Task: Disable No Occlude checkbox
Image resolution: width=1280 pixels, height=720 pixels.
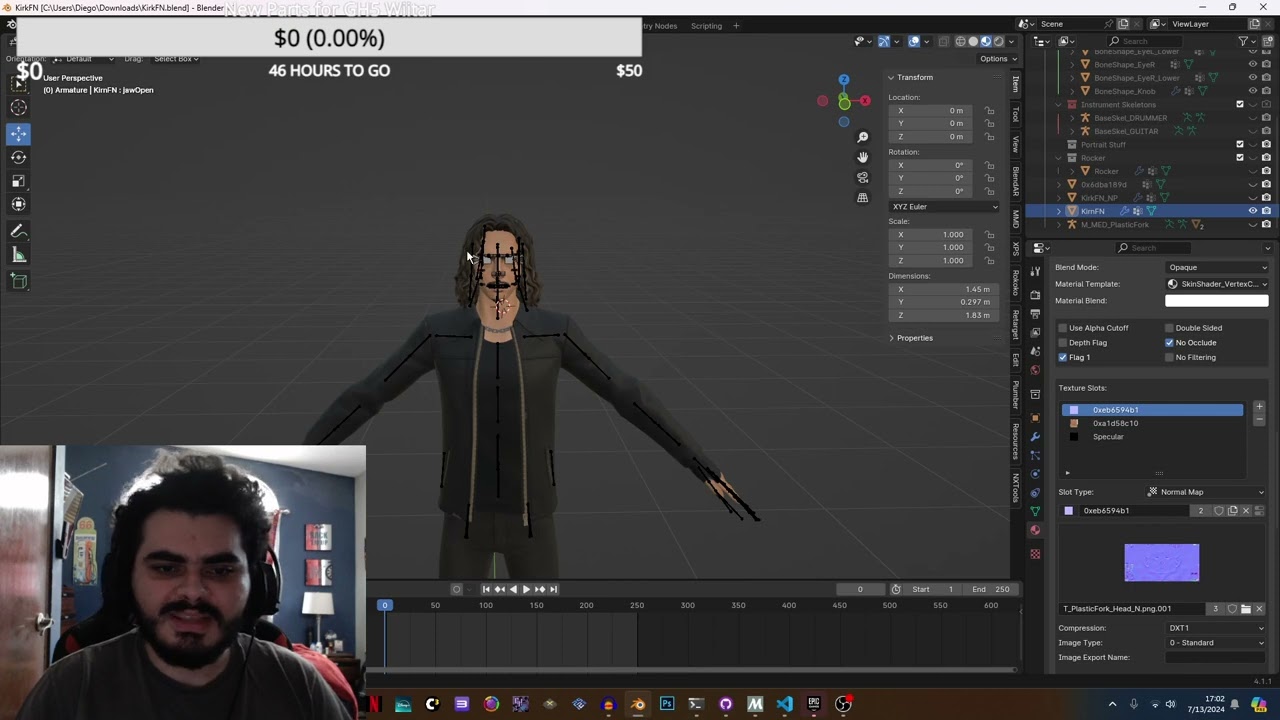Action: [1169, 343]
